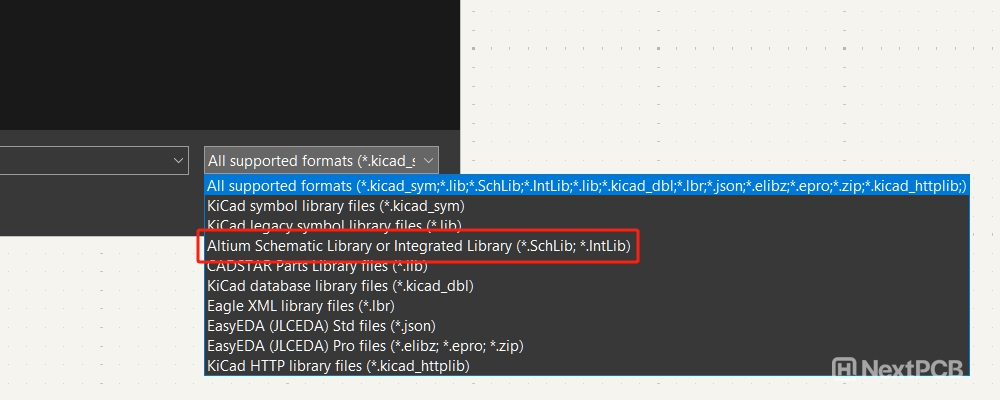Select KiCad legacy symbol library files (*.lib)

(335, 225)
